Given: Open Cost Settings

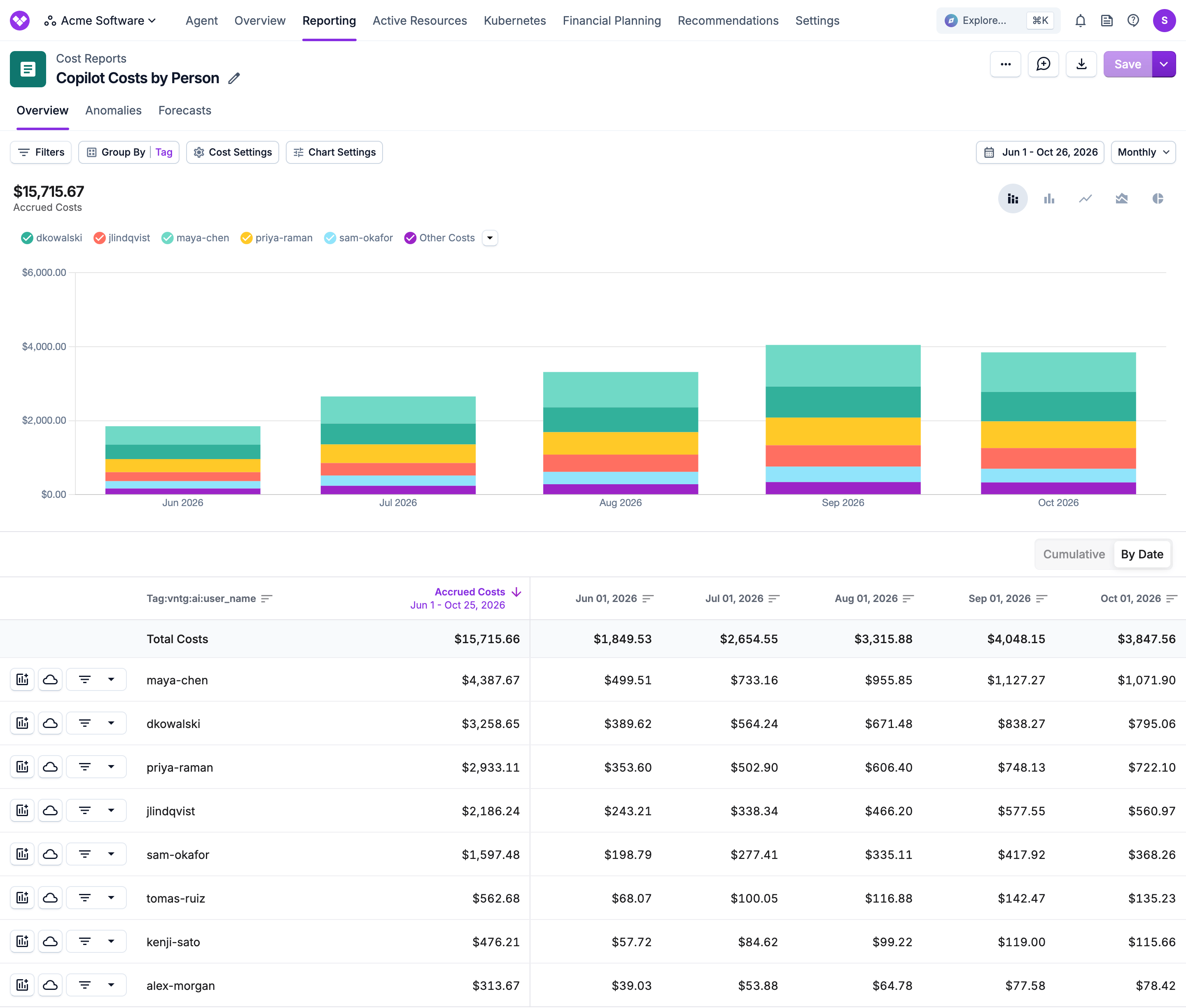Looking at the screenshot, I should (x=233, y=152).
